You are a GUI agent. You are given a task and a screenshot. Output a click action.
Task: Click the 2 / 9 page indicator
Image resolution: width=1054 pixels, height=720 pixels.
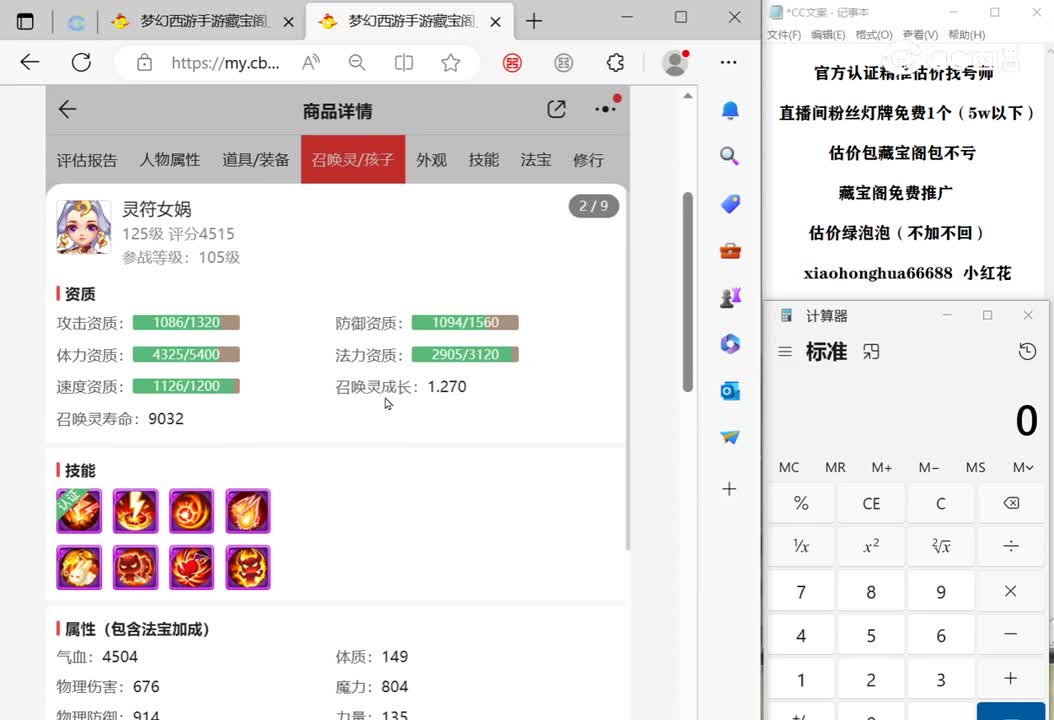click(594, 206)
